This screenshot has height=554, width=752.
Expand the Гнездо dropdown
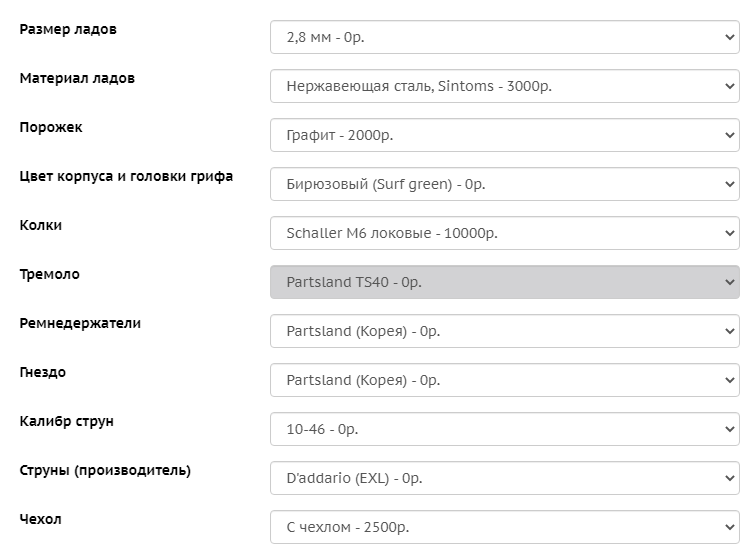point(504,380)
